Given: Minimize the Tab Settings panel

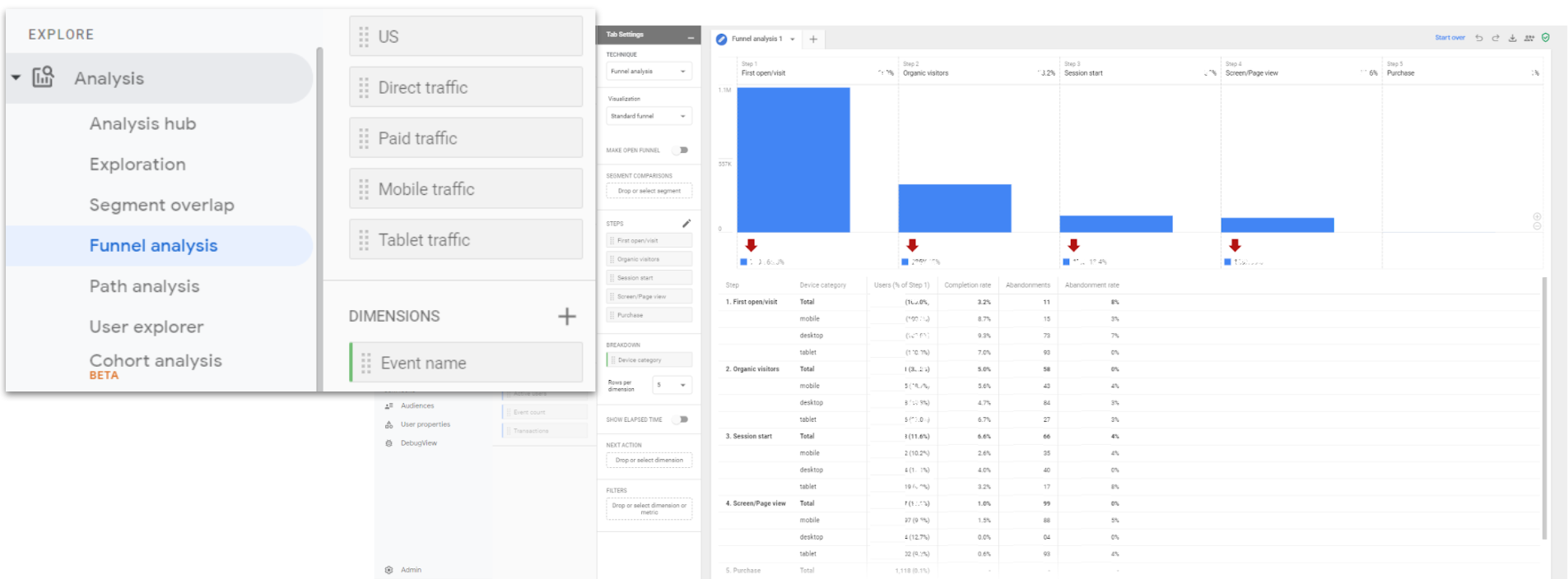Looking at the screenshot, I should (691, 35).
